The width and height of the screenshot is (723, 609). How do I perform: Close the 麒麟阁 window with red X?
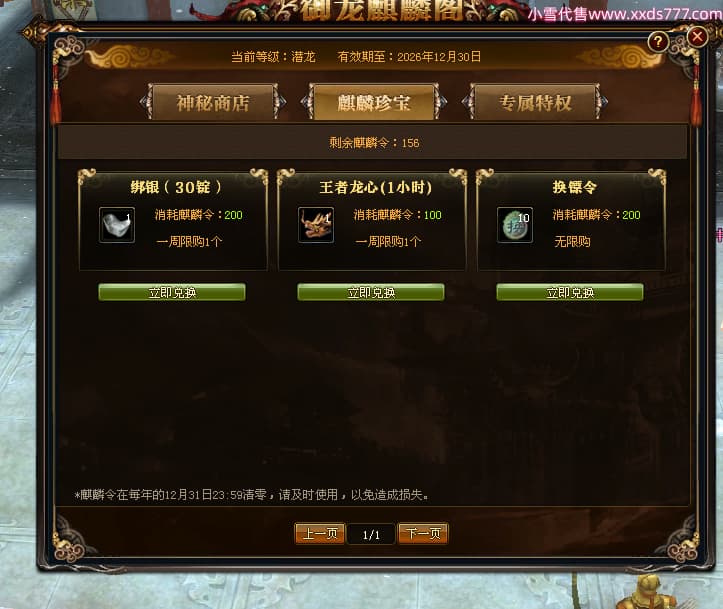click(697, 36)
